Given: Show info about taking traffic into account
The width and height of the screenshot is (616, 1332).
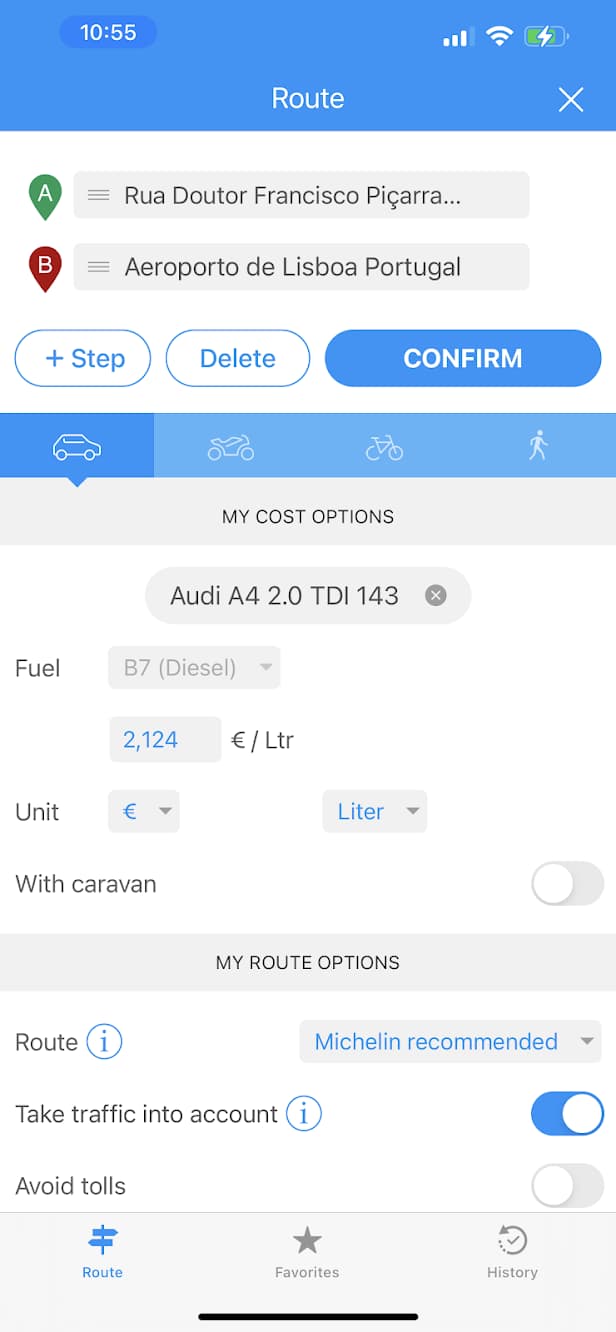Looking at the screenshot, I should tap(304, 1114).
